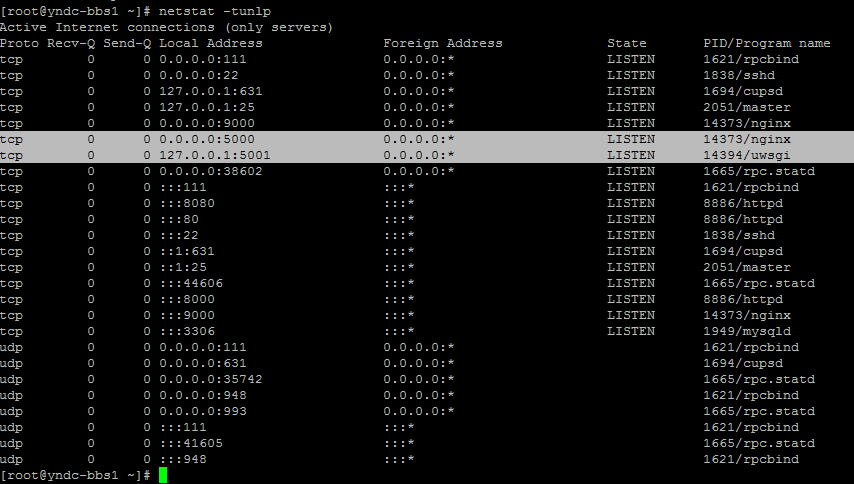The height and width of the screenshot is (484, 854).
Task: Click the address ::1:25
Action: 182,267
